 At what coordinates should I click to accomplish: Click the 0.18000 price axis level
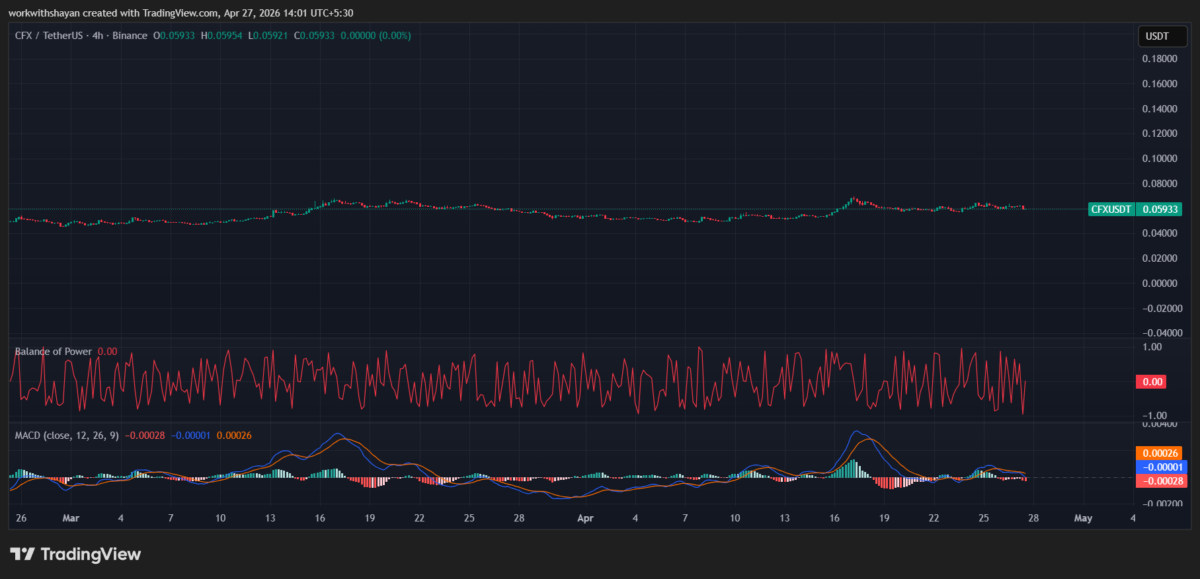point(1159,59)
